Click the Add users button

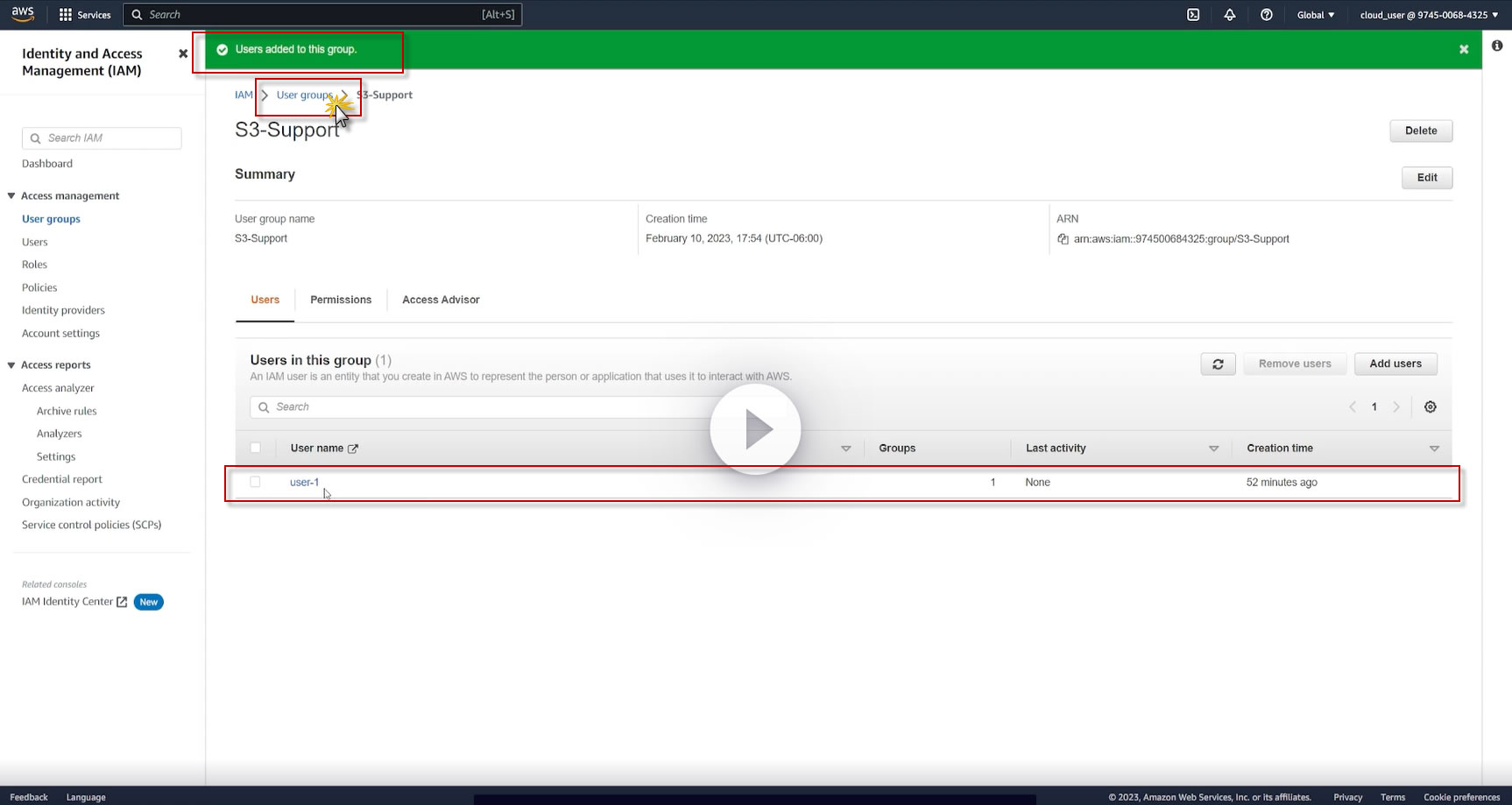(x=1395, y=364)
